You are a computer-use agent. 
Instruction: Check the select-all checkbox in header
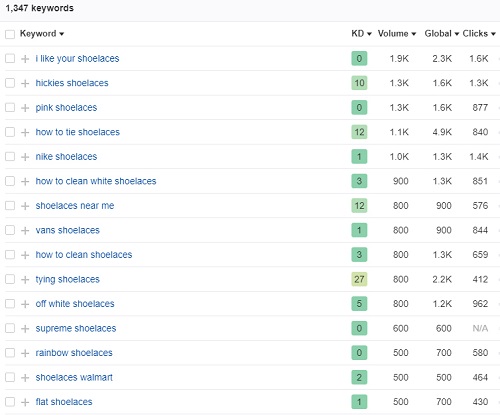tap(10, 34)
